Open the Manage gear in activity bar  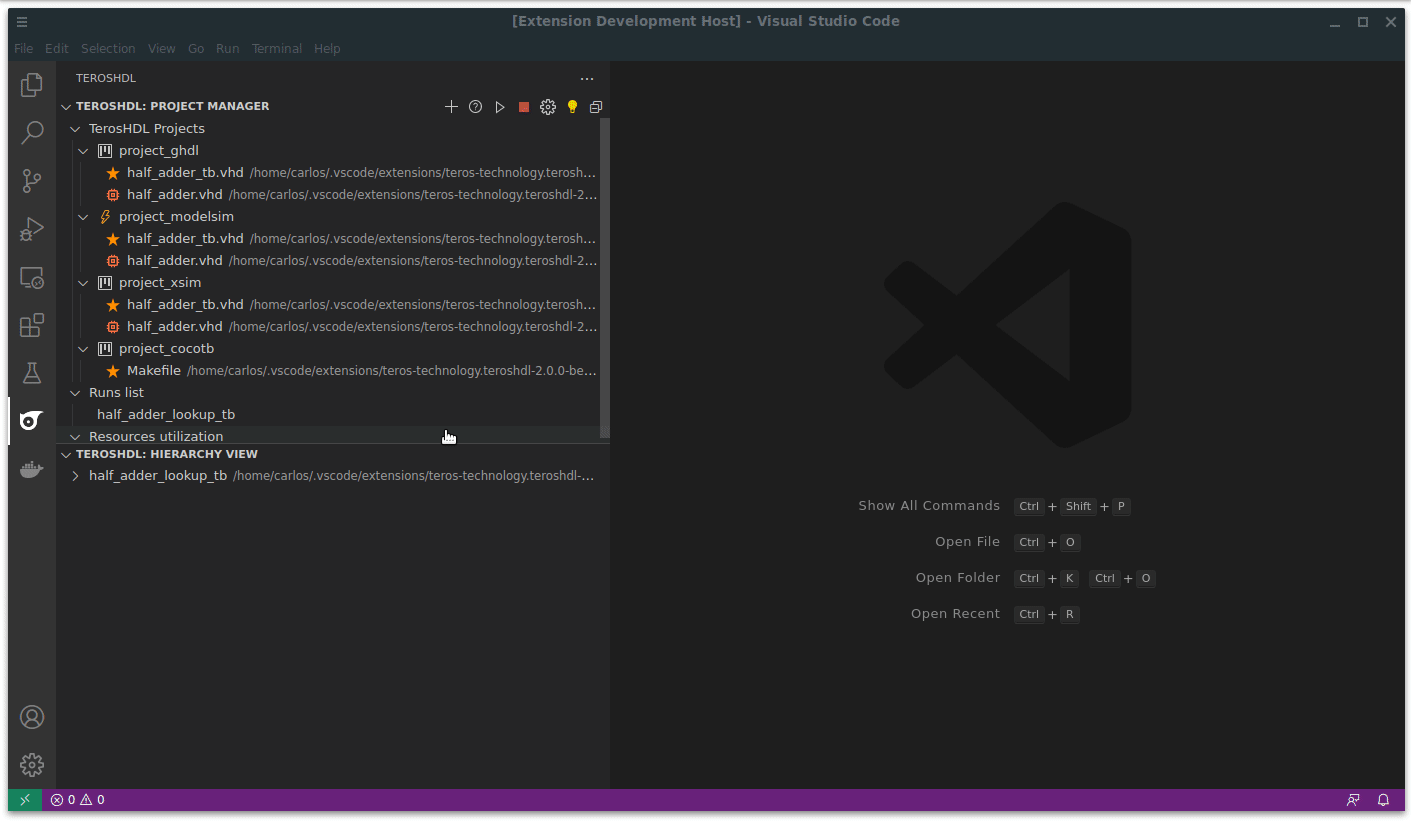(x=32, y=765)
